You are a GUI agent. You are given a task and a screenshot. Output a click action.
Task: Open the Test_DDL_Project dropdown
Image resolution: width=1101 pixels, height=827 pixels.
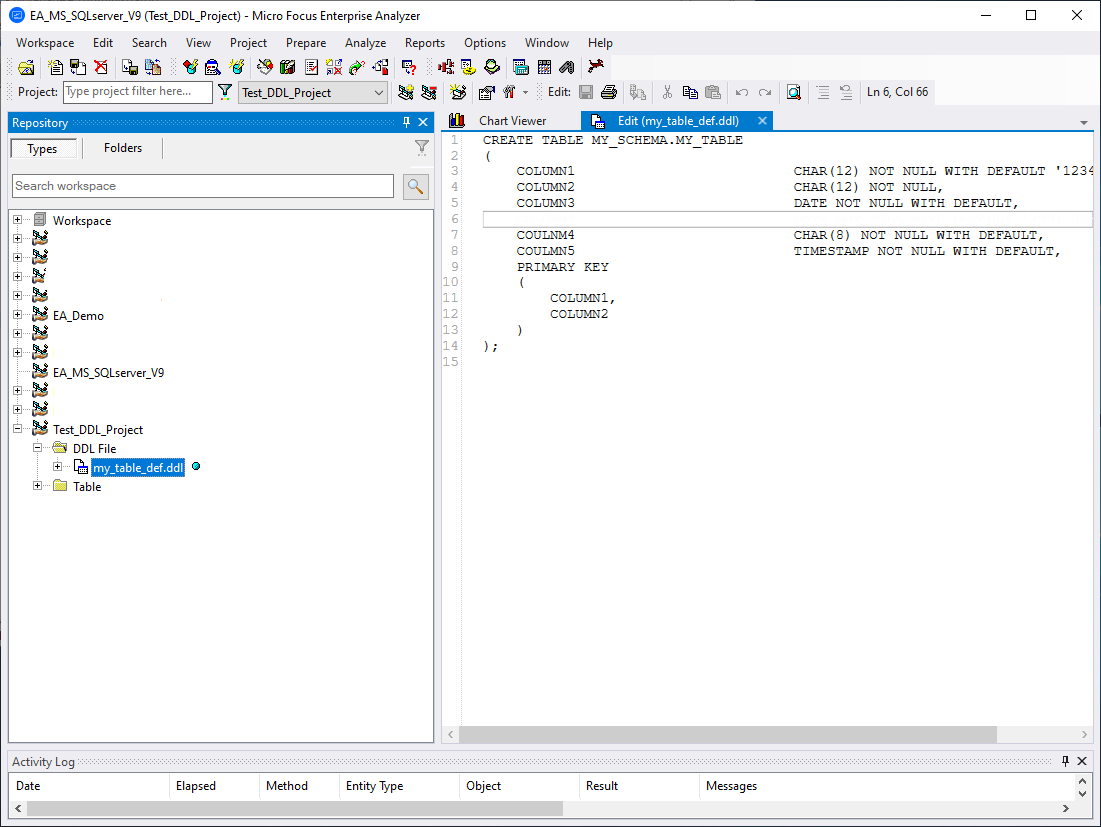379,92
